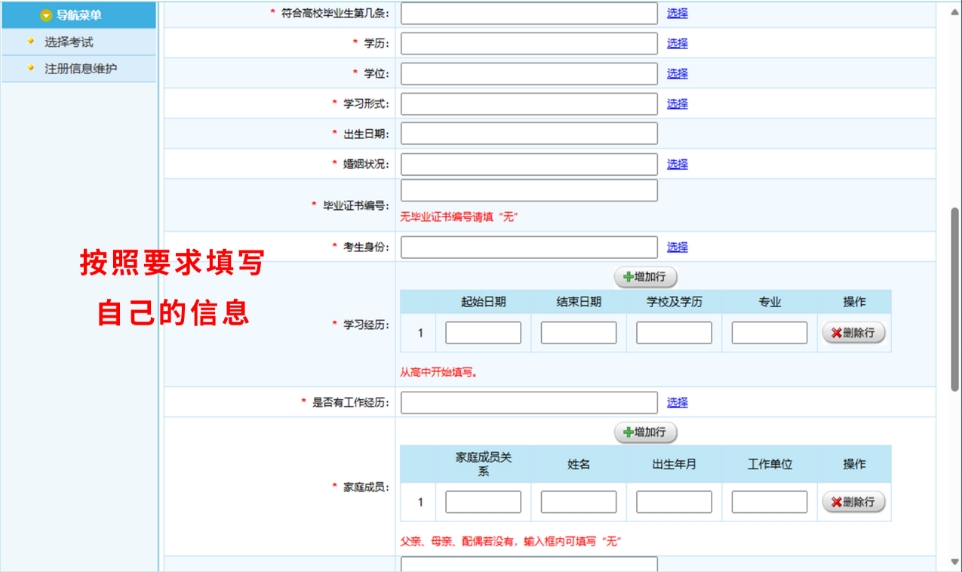Click 增加行 button in 家庭成员 section
The image size is (962, 572).
(645, 432)
